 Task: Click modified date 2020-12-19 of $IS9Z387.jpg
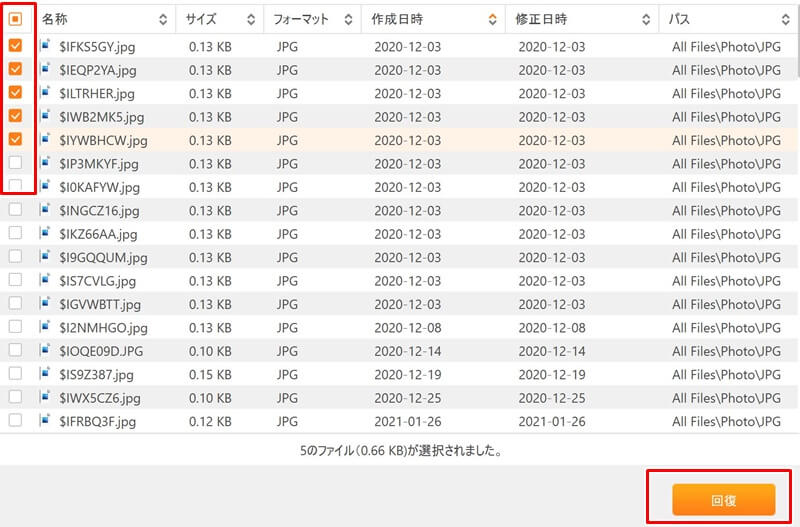pos(552,374)
